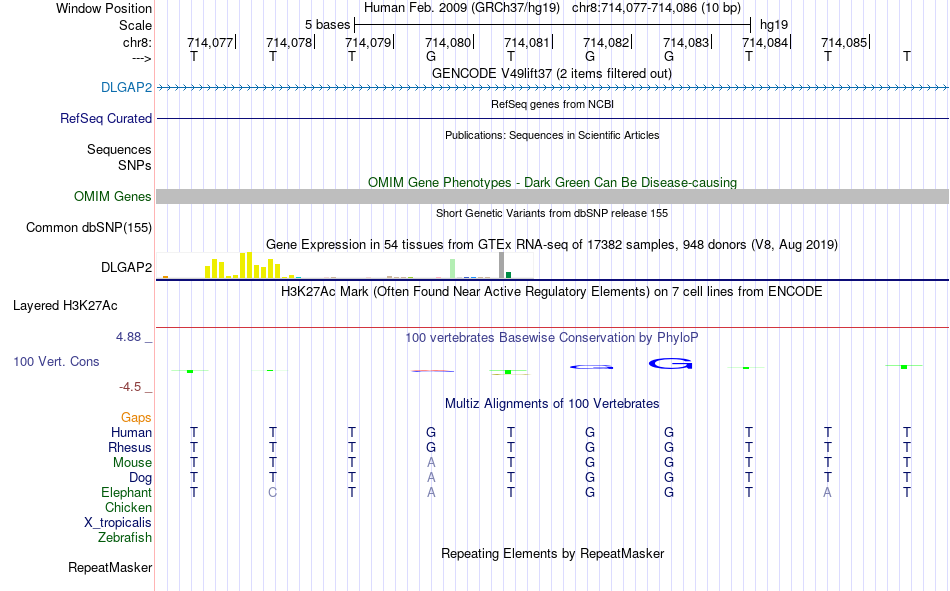
Task: Click the Mouse species row label
Action: click(132, 462)
